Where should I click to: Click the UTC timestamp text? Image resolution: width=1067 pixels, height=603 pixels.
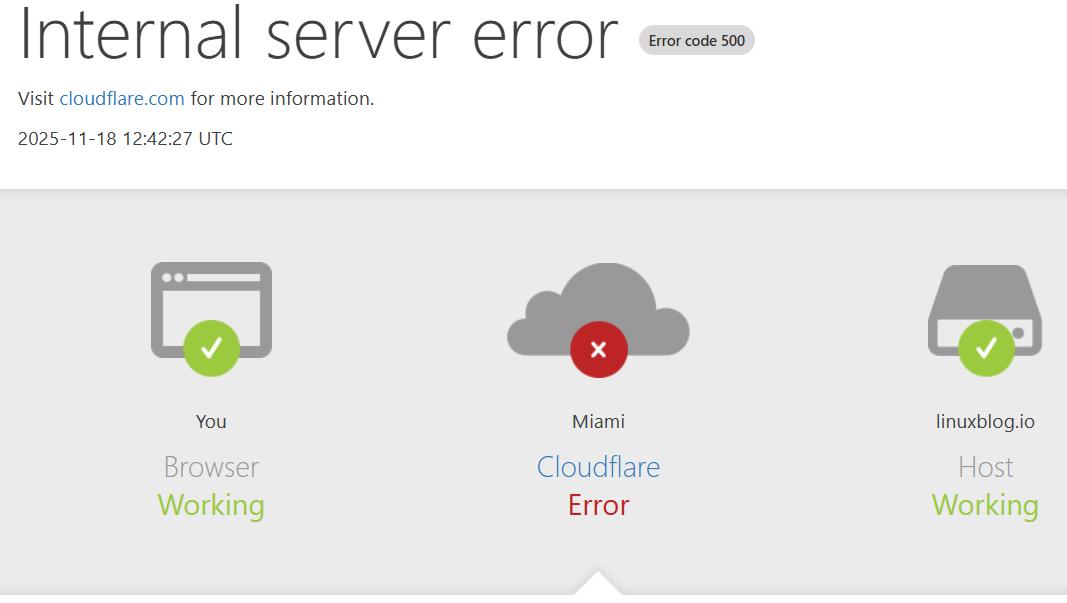(x=123, y=138)
